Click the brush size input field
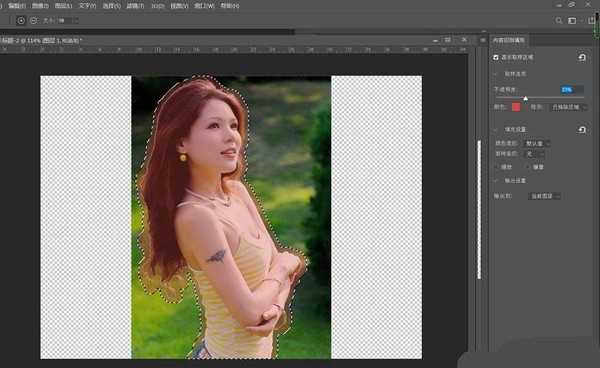Viewport: 600px width, 368px height. [x=67, y=21]
